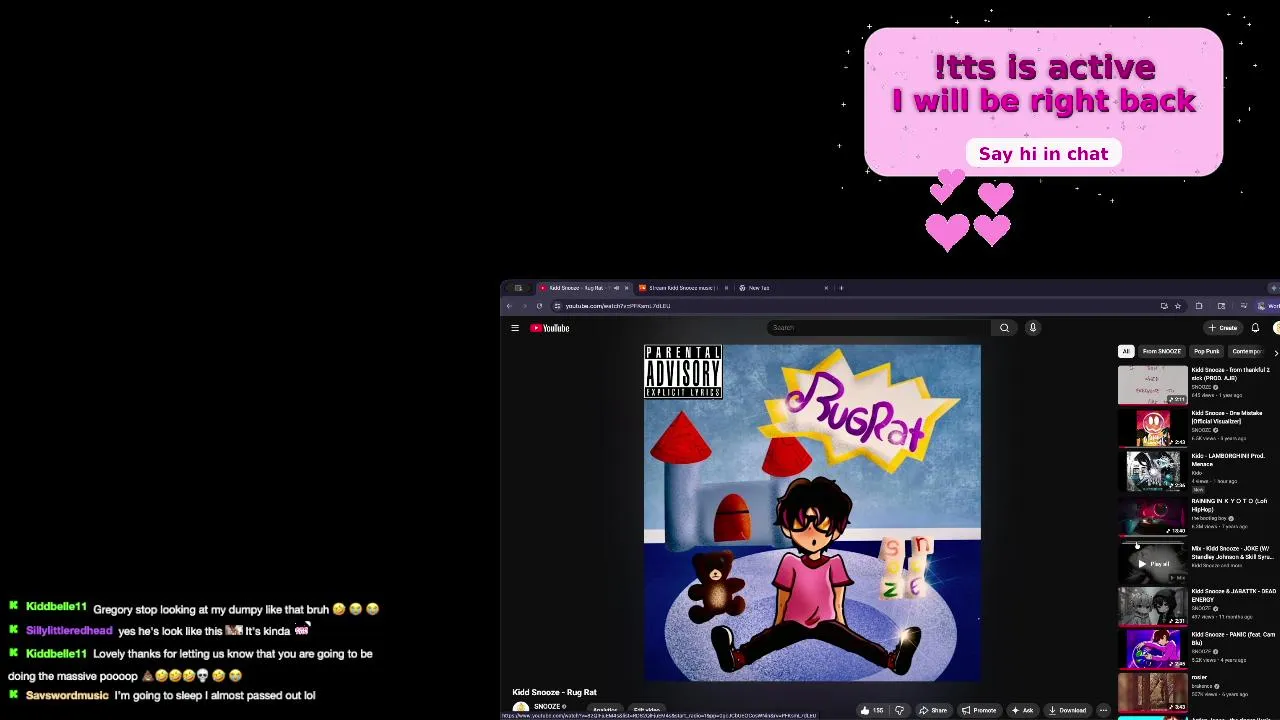1280x720 pixels.
Task: Bookmark the page with the star icon
Action: pos(1178,306)
